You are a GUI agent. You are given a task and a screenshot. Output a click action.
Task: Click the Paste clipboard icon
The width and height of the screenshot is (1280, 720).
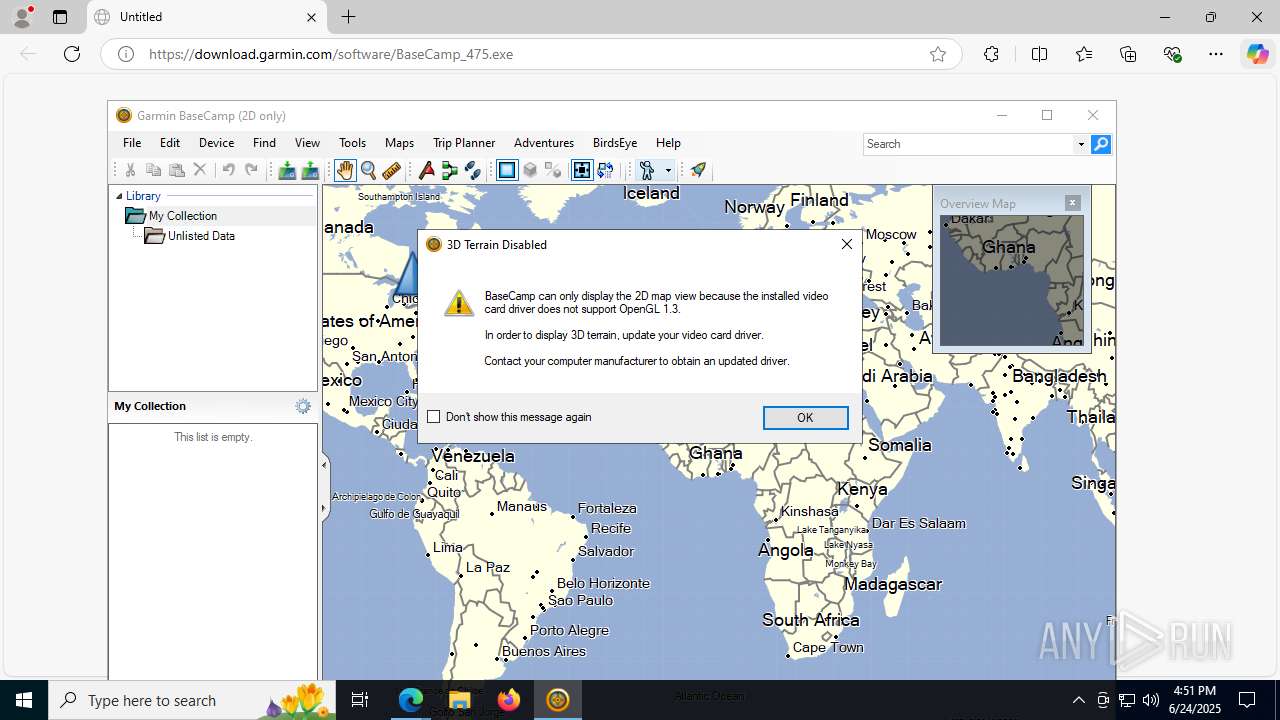(x=176, y=170)
